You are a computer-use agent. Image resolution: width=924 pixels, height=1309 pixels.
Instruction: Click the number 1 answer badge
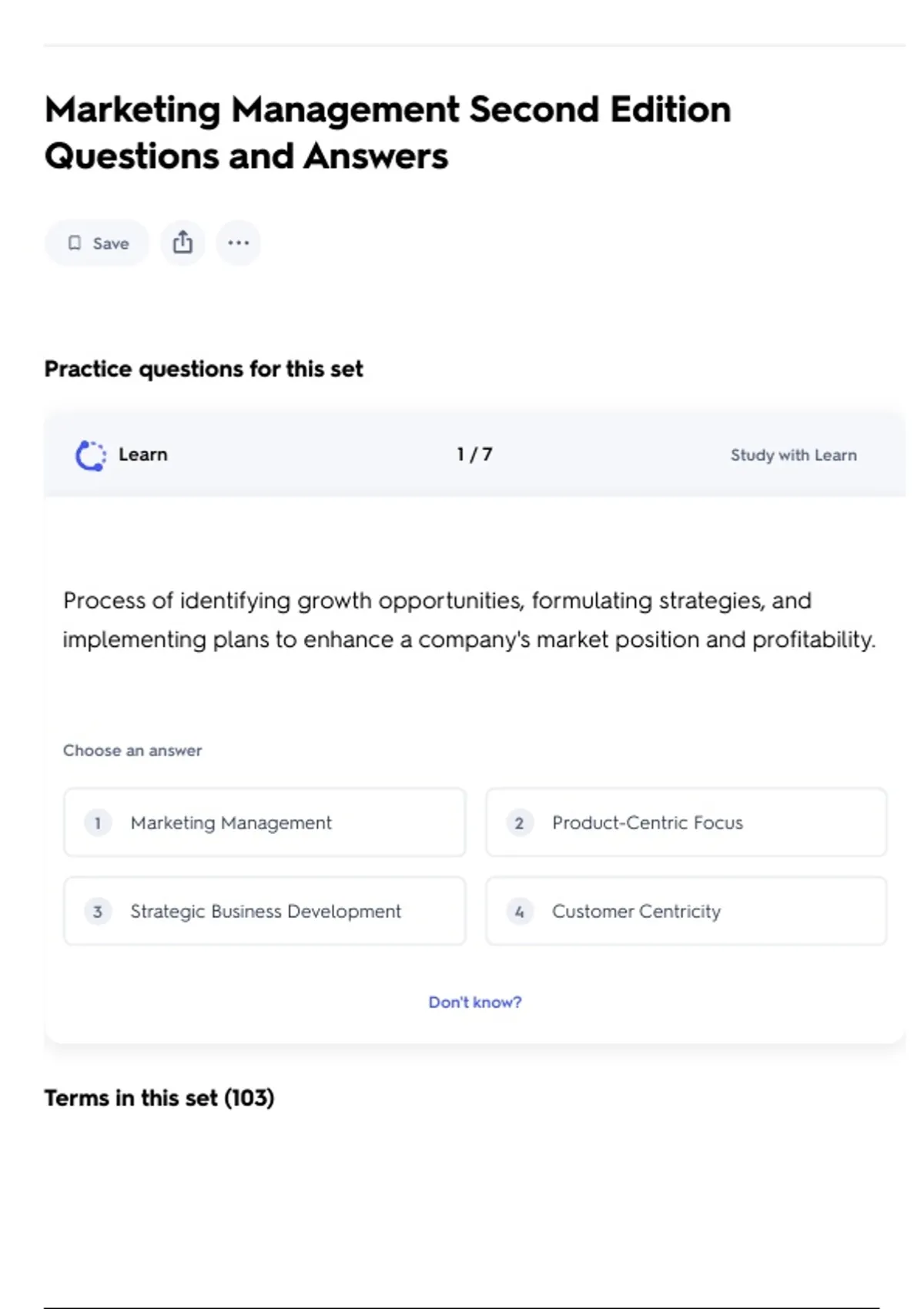pyautogui.click(x=98, y=823)
